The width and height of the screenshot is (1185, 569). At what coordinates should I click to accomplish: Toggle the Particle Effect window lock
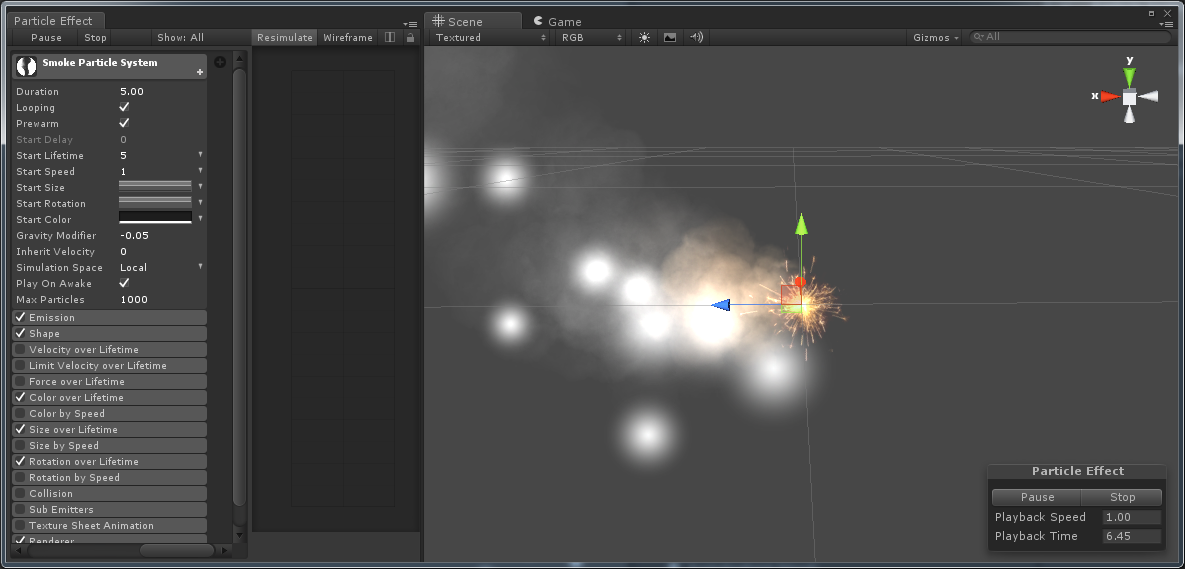410,37
